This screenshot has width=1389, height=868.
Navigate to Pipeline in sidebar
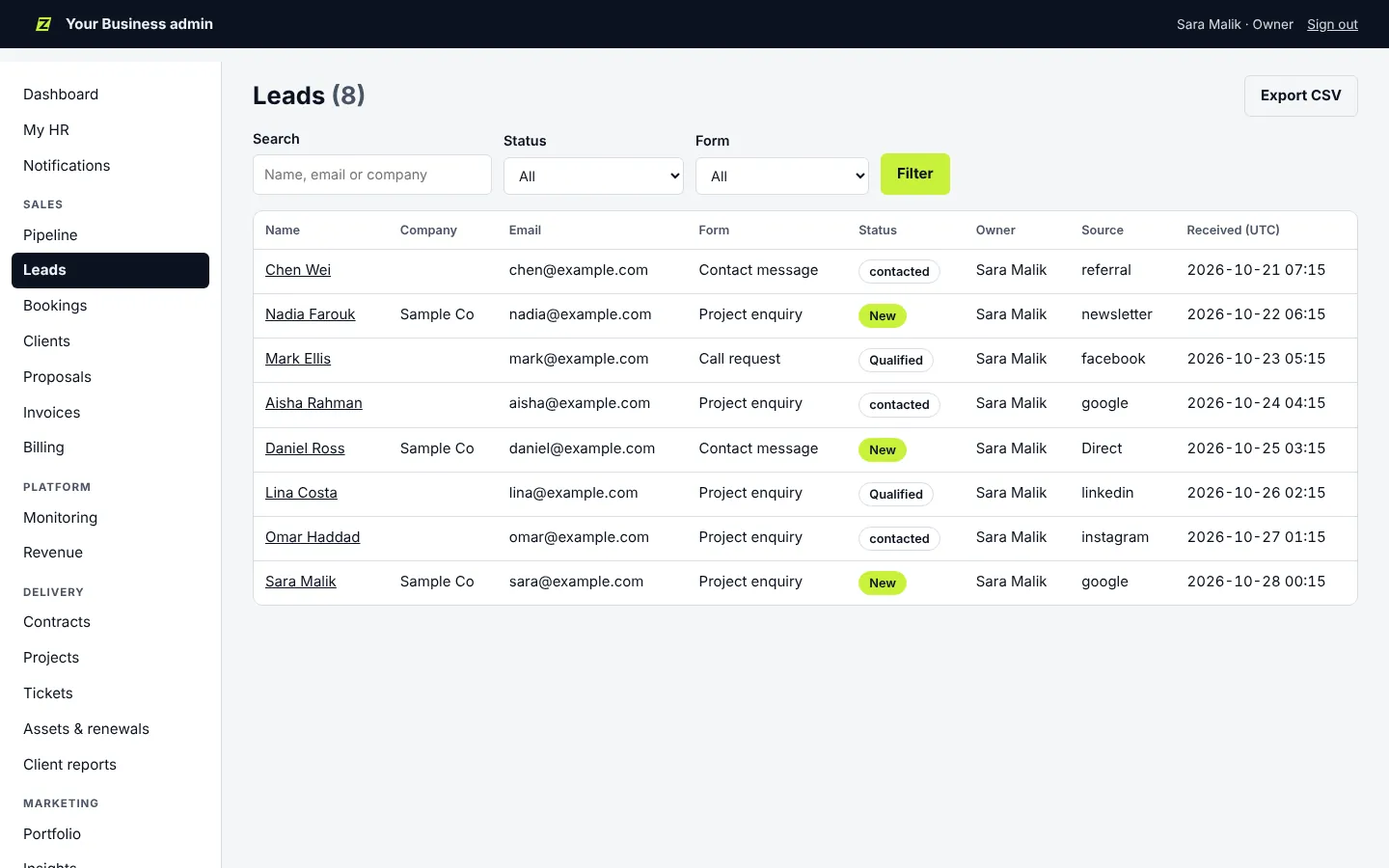[110, 235]
